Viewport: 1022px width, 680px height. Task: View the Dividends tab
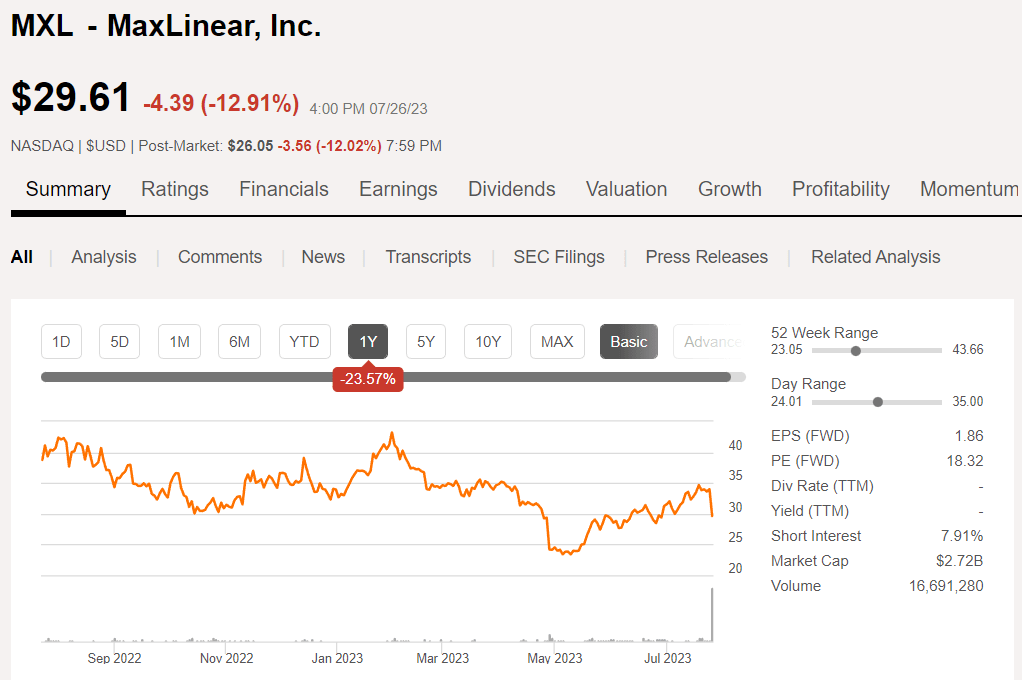511,189
